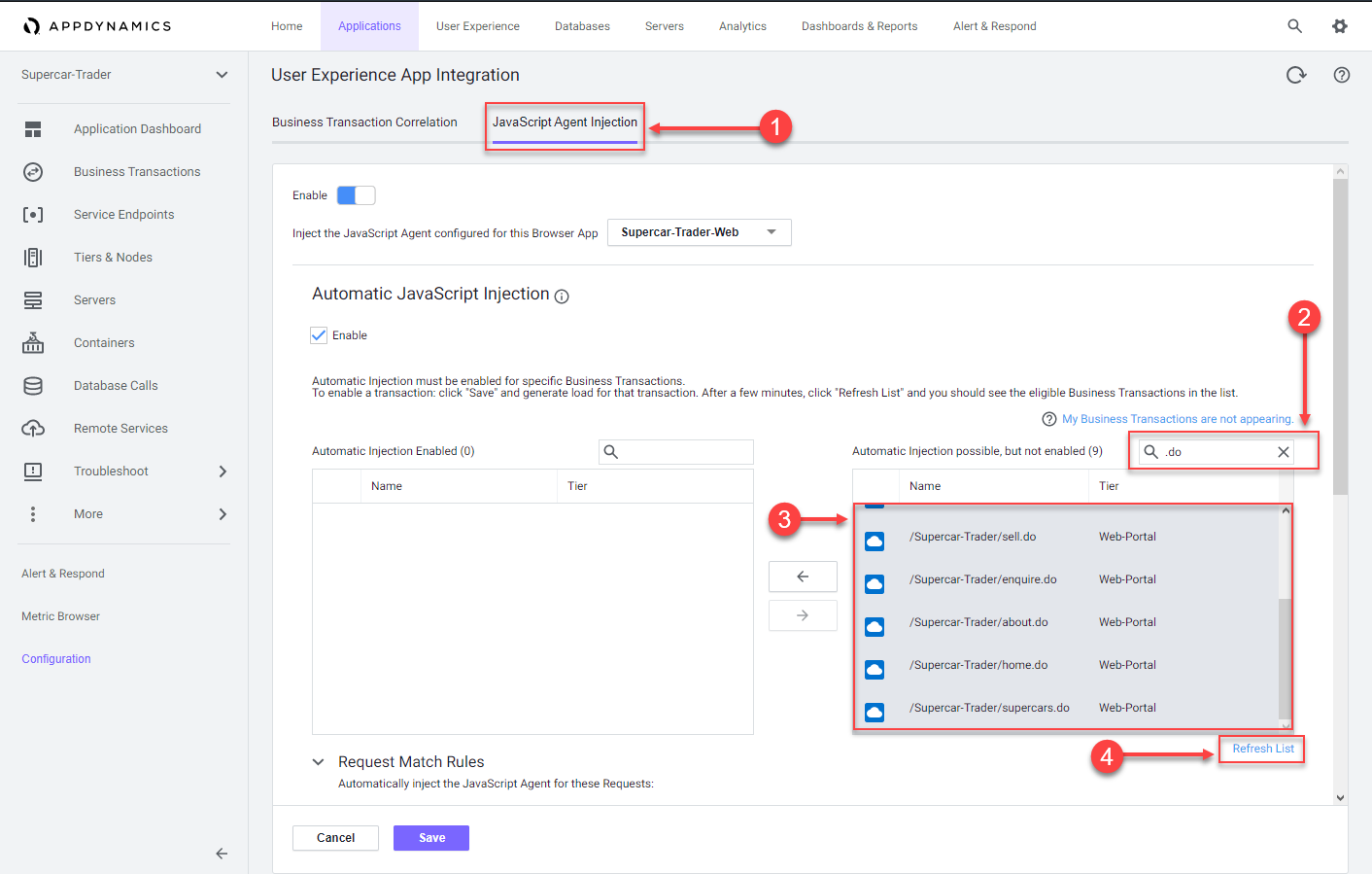Uncheck the Automatic Injection Enable checkbox
Screen dimensions: 1372x874
coord(319,335)
